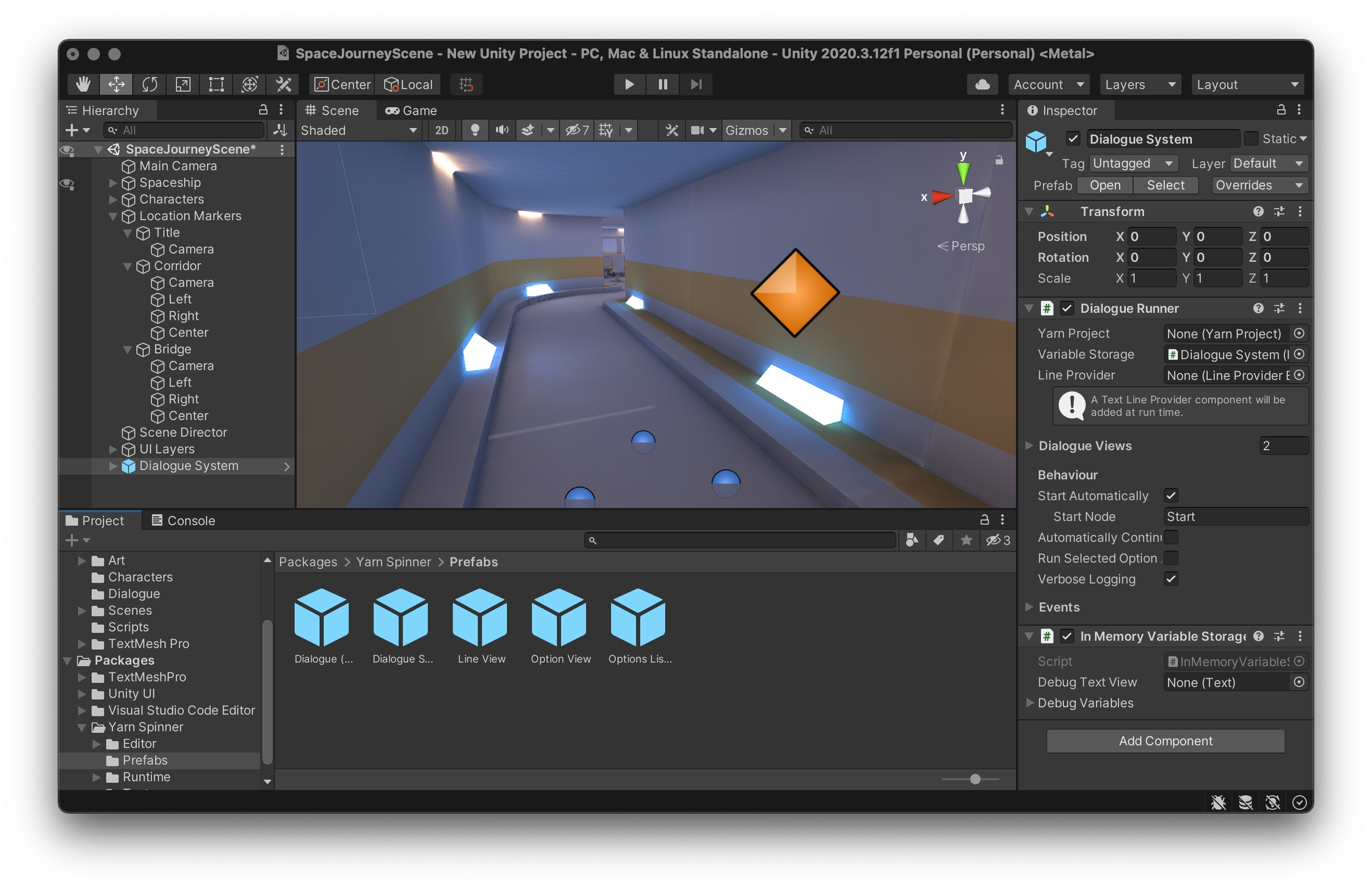This screenshot has height=890, width=1372.
Task: Adjust the project icon size slider
Action: click(x=975, y=779)
